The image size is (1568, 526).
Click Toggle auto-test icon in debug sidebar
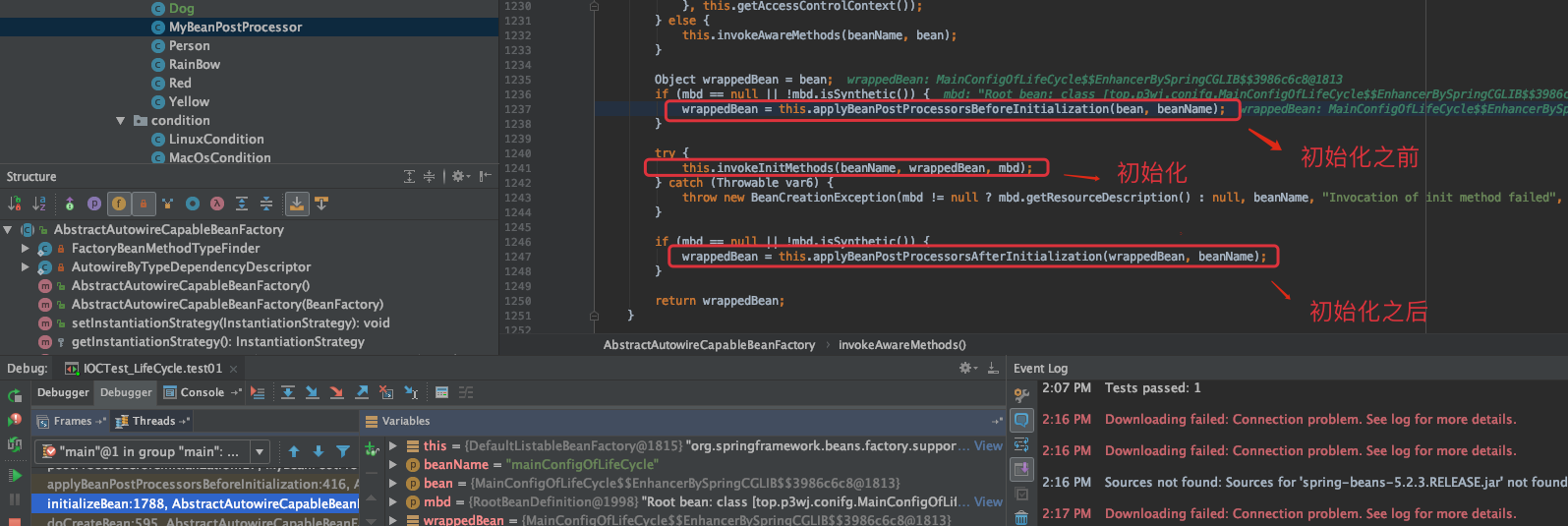(15, 444)
